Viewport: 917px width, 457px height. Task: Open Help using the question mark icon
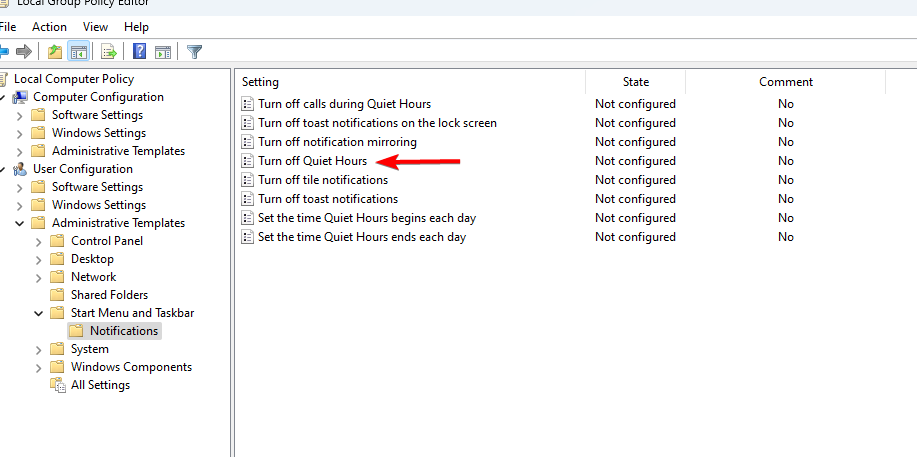(x=140, y=52)
